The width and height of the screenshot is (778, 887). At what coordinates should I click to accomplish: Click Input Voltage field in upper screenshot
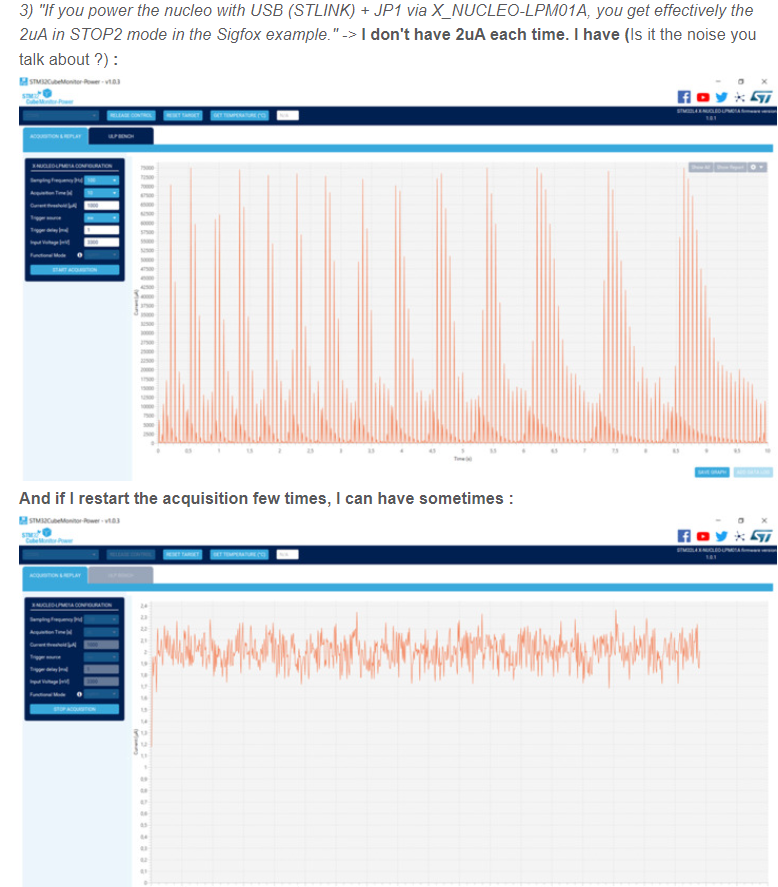click(101, 242)
